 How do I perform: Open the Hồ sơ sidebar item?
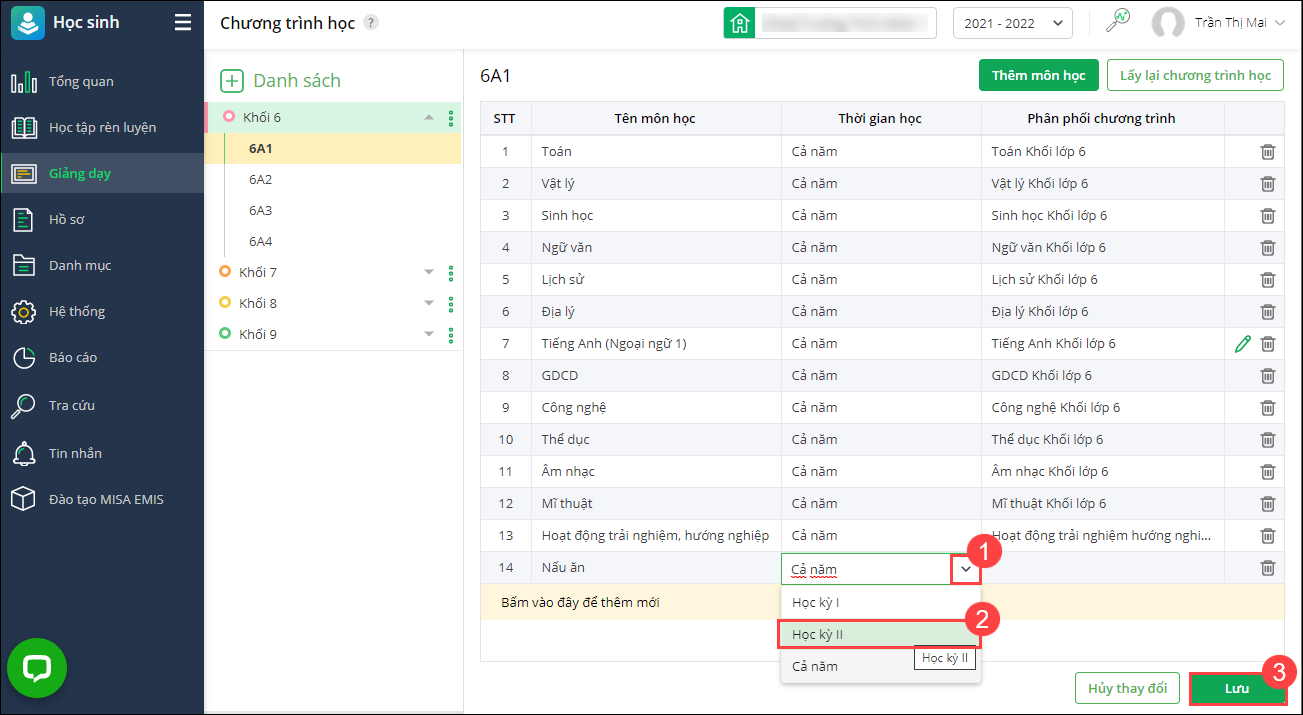click(102, 219)
